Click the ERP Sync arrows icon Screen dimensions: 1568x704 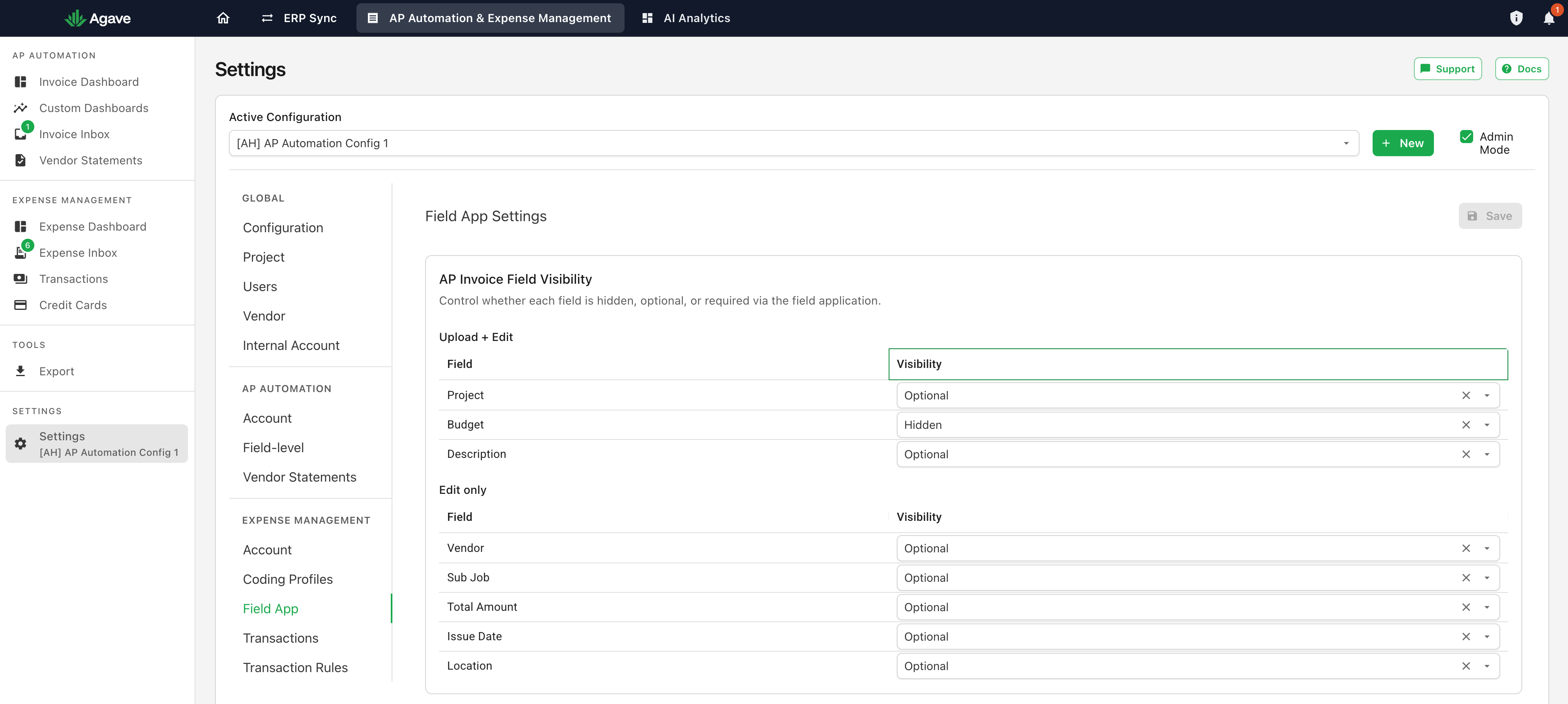pyautogui.click(x=267, y=18)
